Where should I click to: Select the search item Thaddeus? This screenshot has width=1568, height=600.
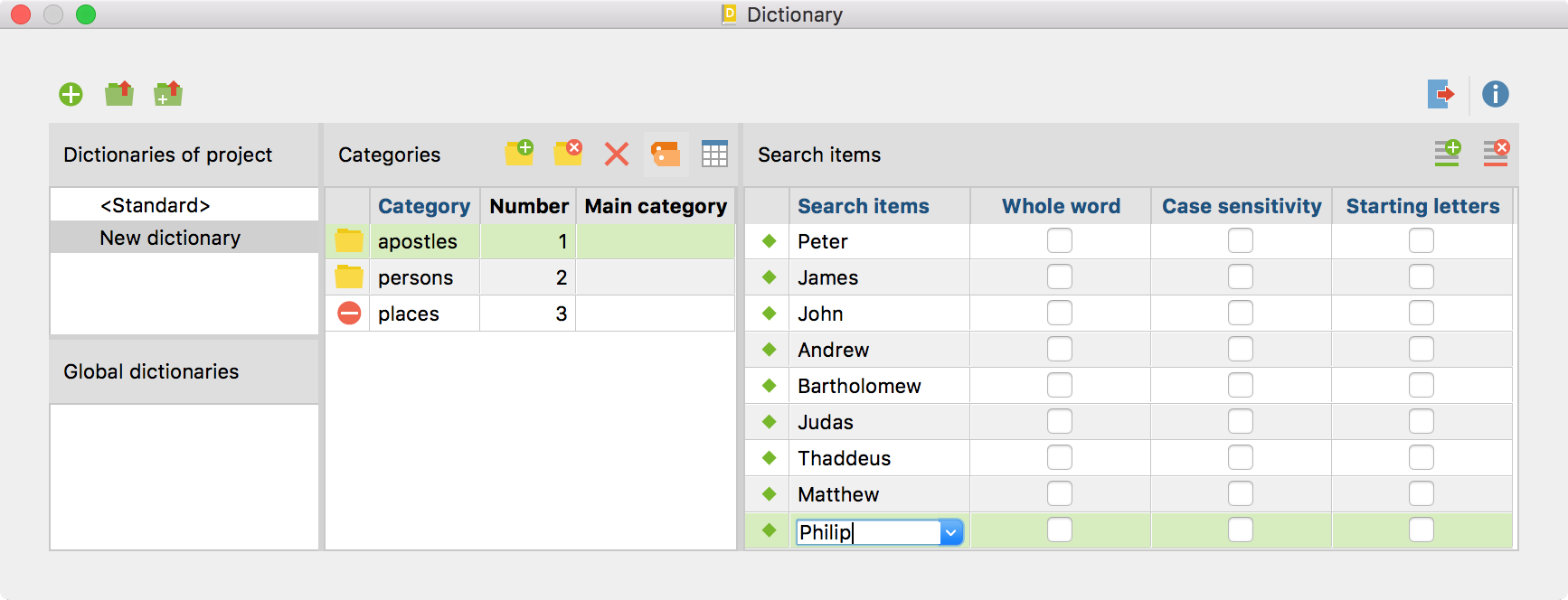pyautogui.click(x=845, y=458)
